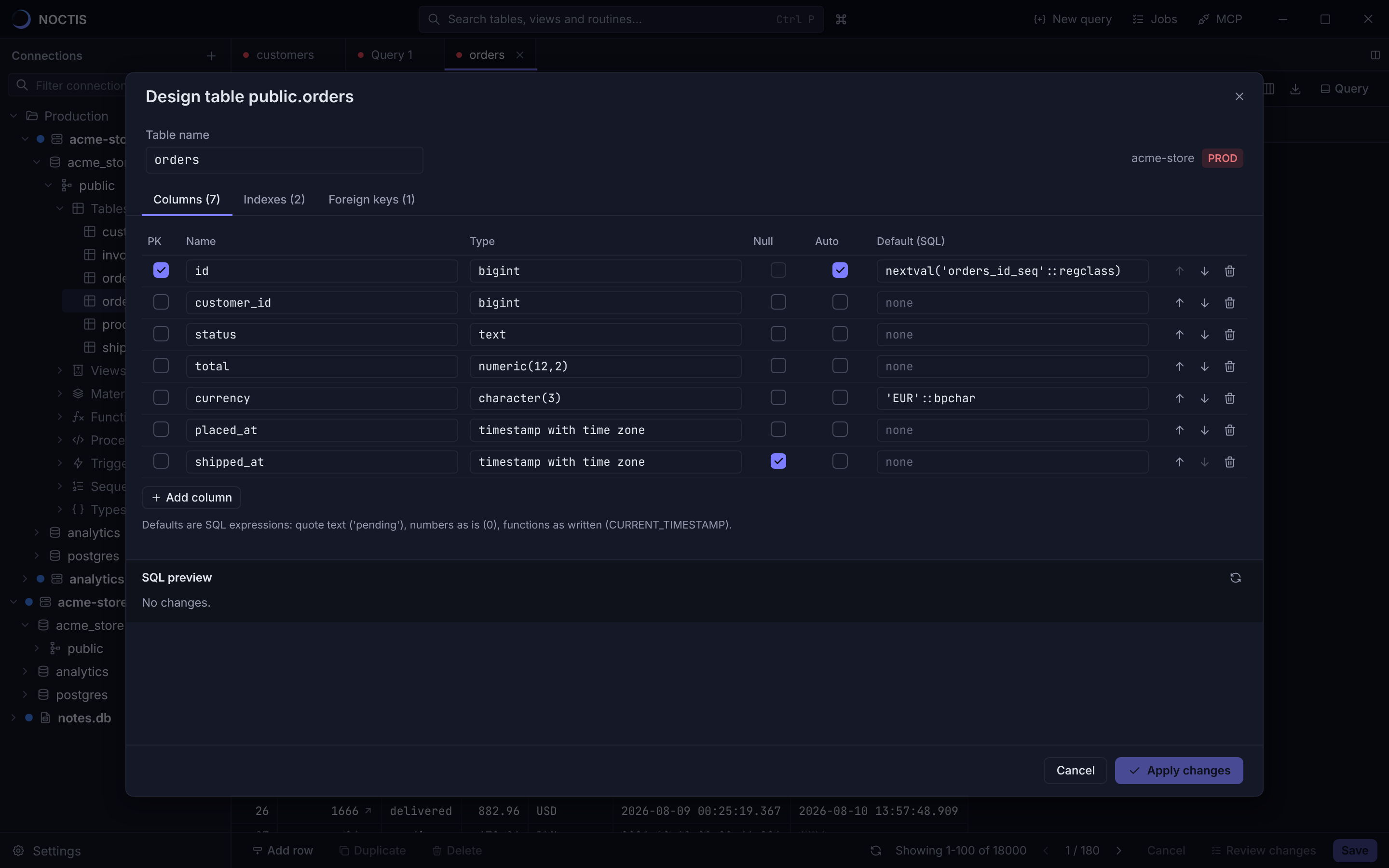Switch to the Indexes (2) tab
The width and height of the screenshot is (1389, 868).
point(274,199)
